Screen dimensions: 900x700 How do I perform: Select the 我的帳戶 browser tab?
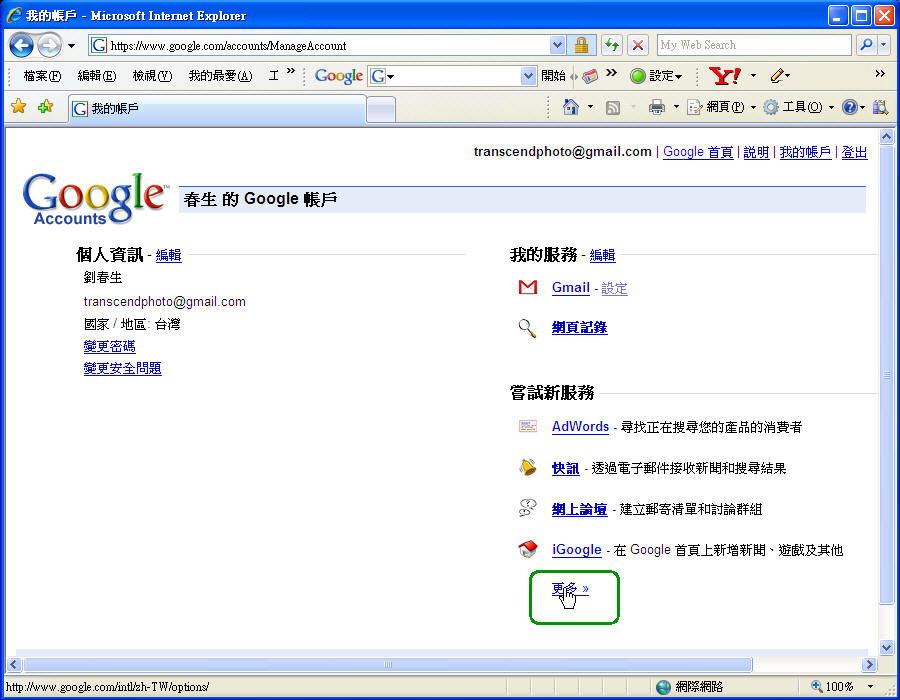(218, 108)
